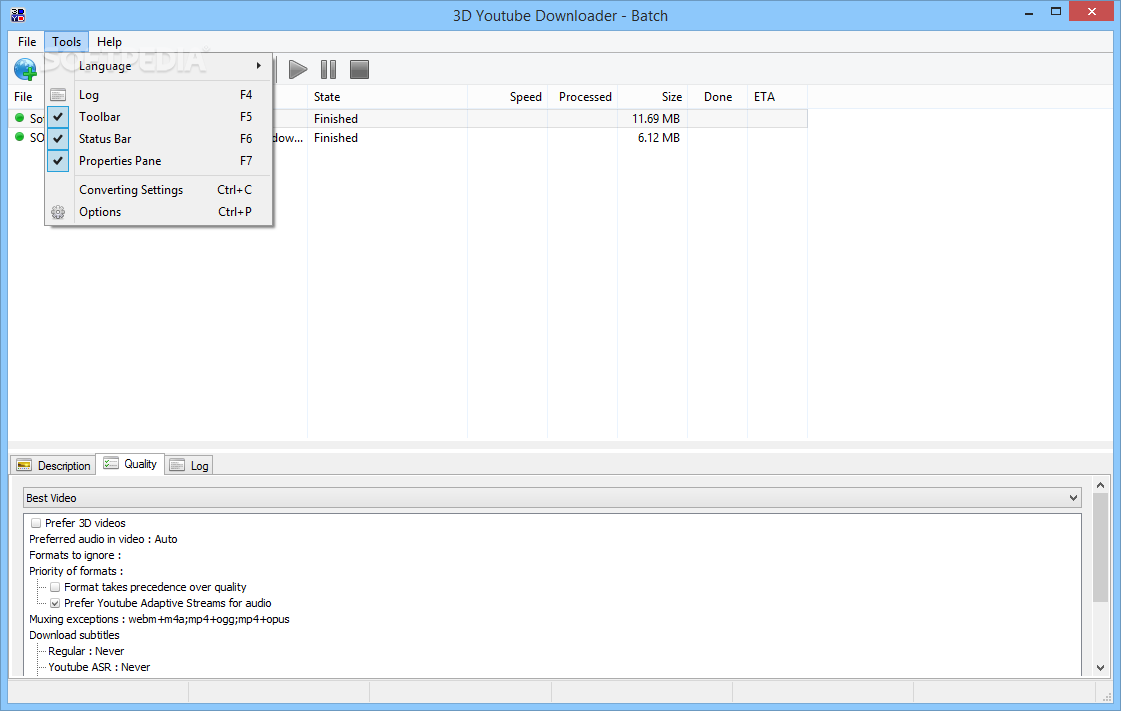Click the Description tab icon
Screen dimensions: 1121x711
coord(24,465)
